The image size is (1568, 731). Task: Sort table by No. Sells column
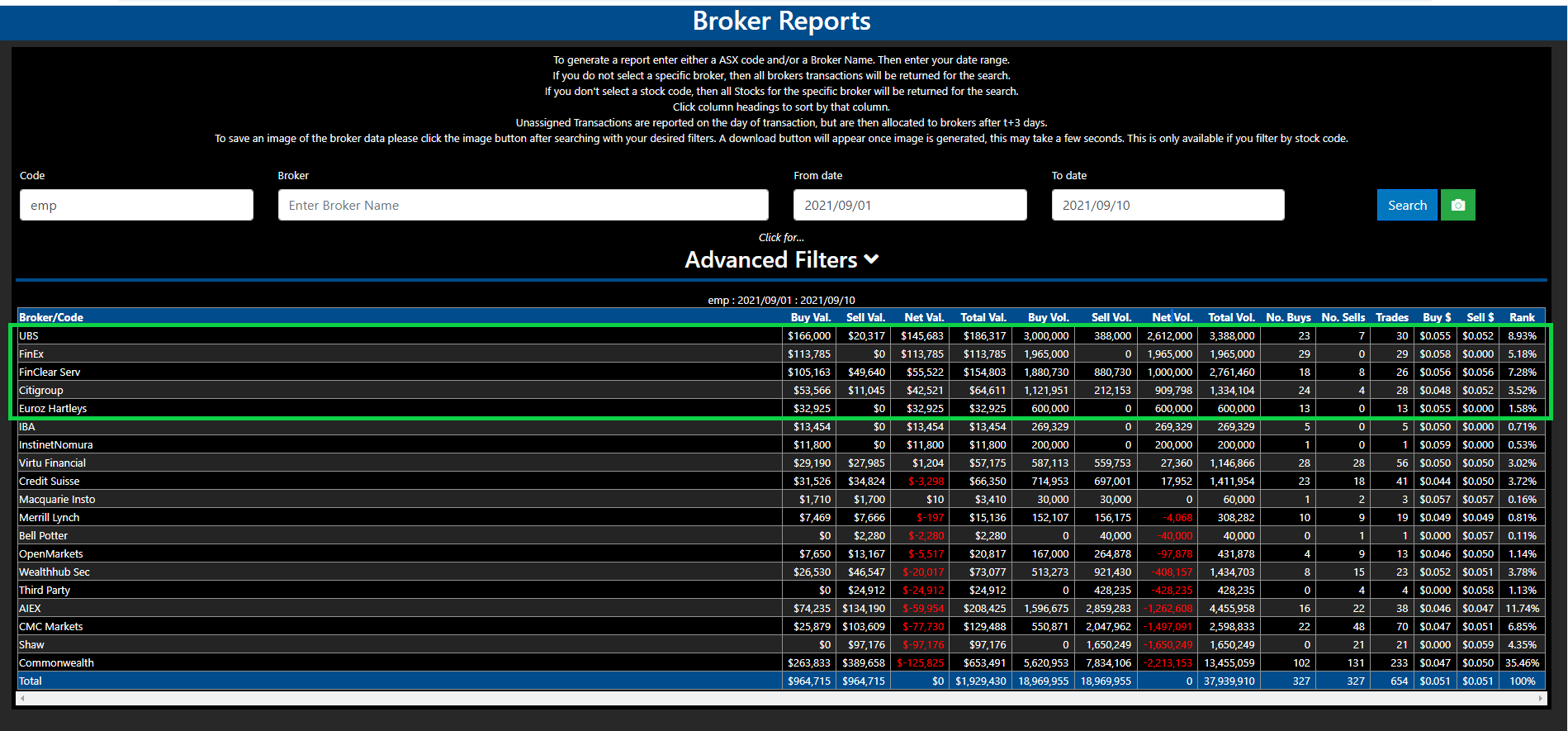pos(1343,317)
